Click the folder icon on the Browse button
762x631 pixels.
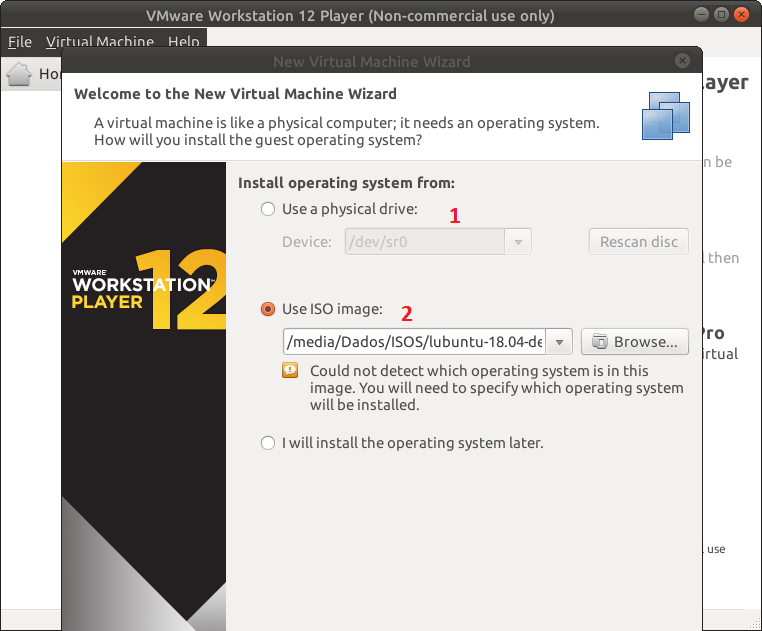click(x=600, y=342)
